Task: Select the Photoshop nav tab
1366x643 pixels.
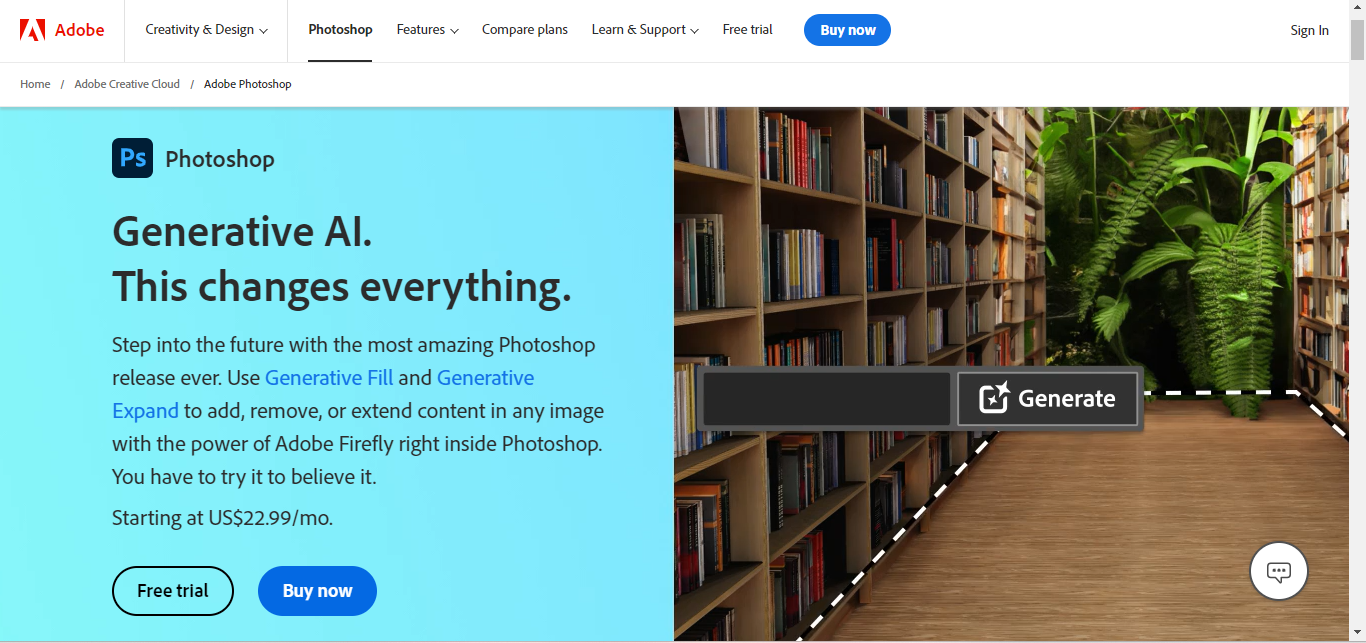Action: tap(340, 30)
